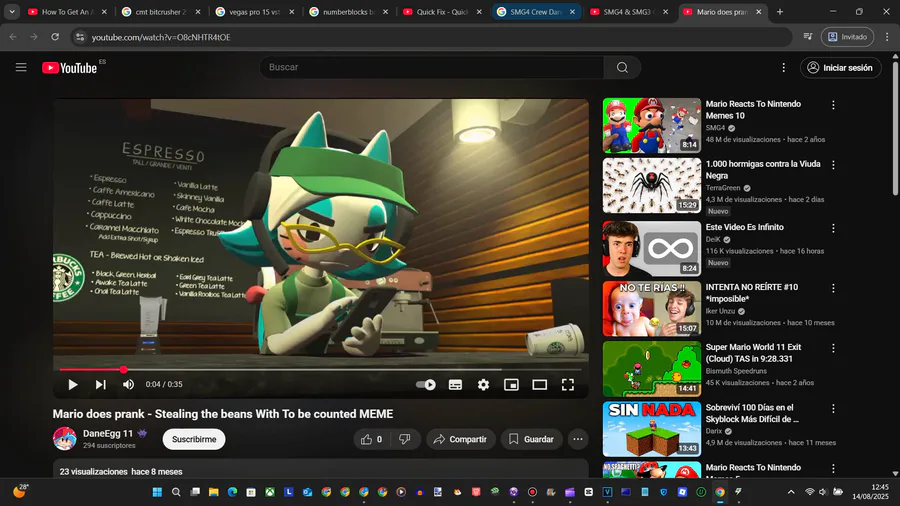Close the cmt bitcrusher tab

(198, 11)
